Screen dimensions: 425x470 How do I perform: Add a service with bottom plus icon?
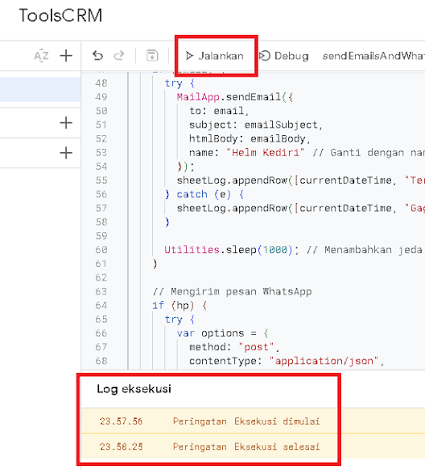(66, 153)
